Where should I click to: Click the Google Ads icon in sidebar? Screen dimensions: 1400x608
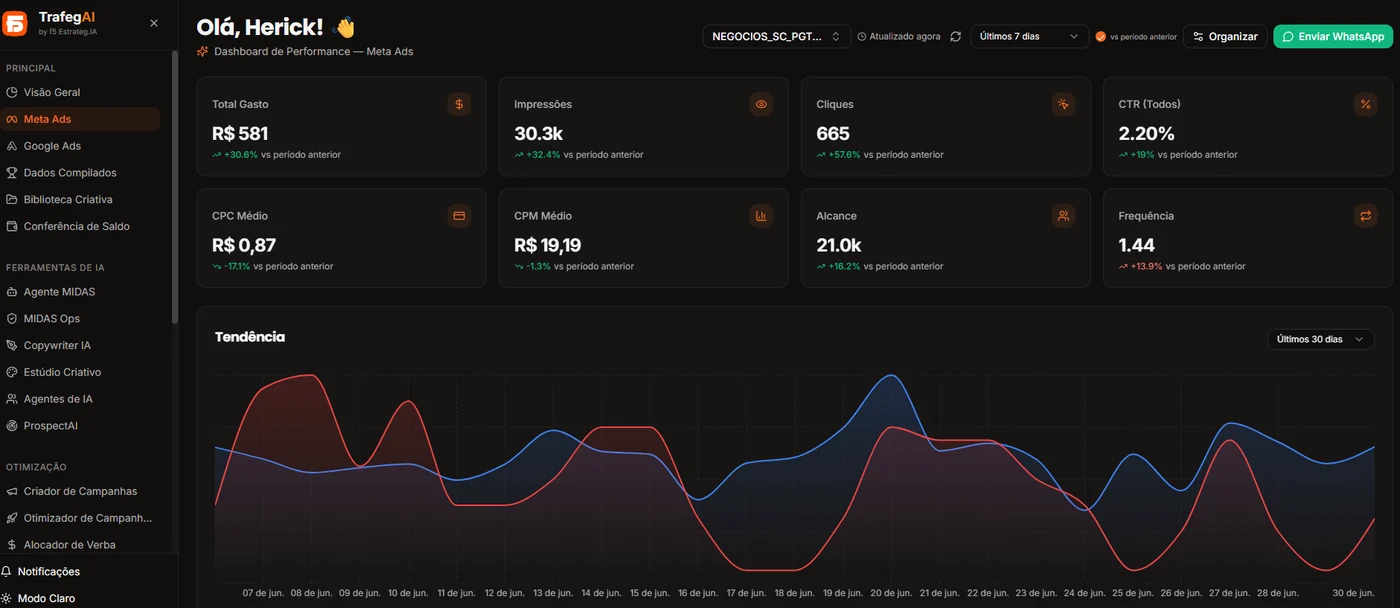[12, 146]
